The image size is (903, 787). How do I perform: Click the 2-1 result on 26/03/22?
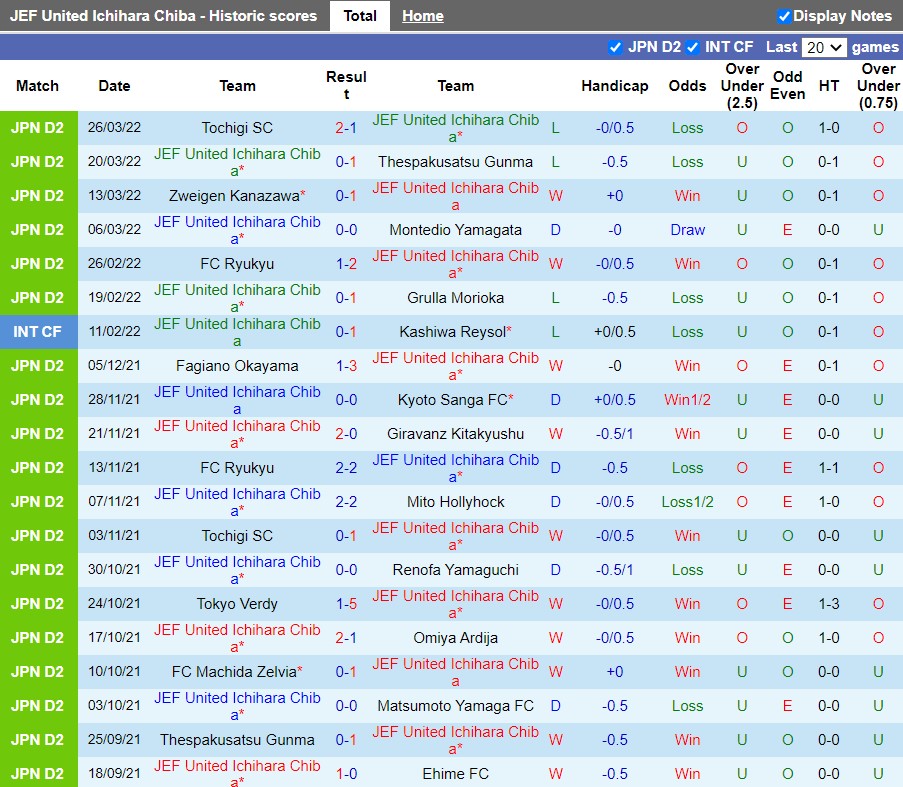(346, 128)
